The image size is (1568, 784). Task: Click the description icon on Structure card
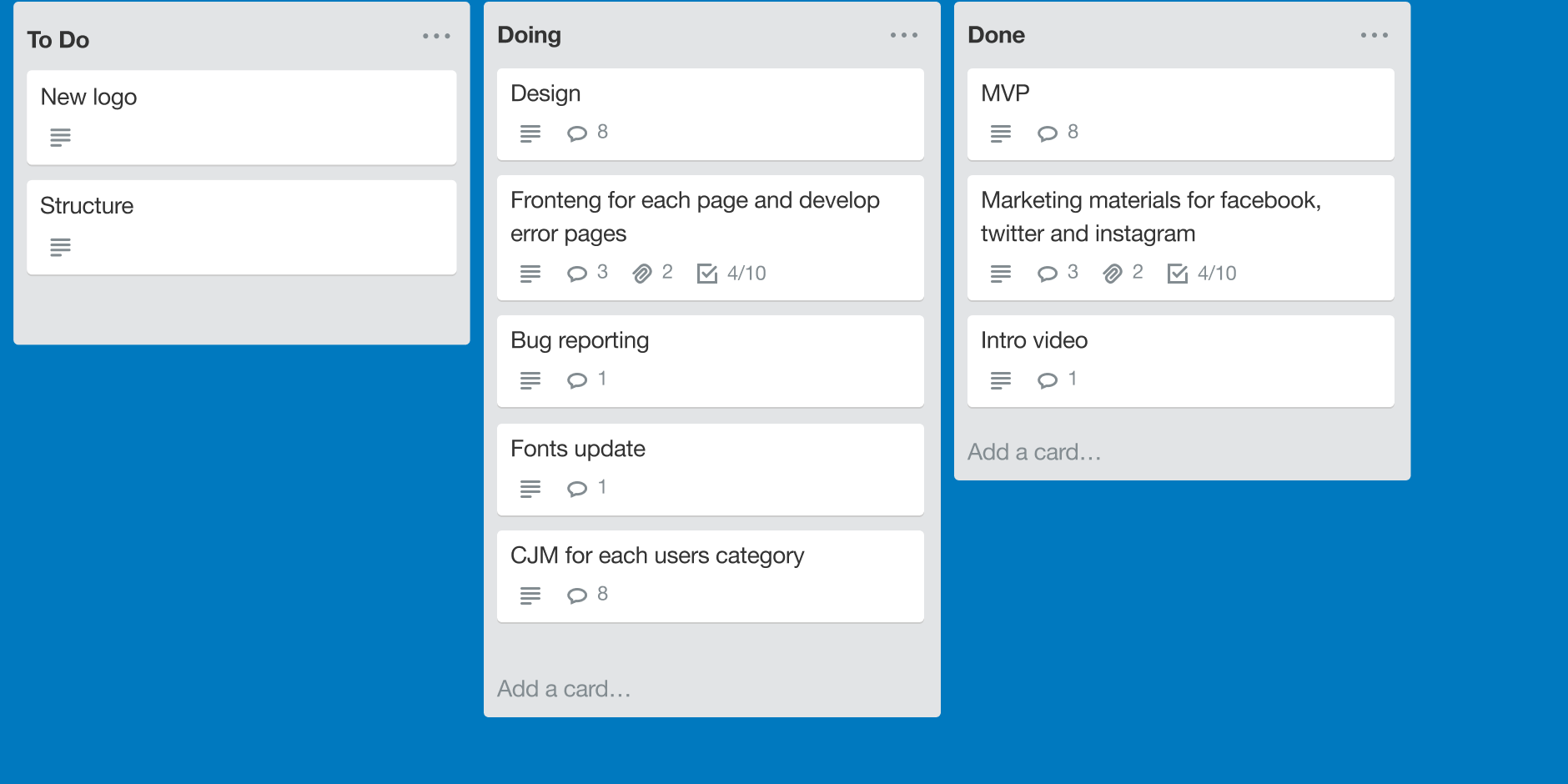pos(60,247)
